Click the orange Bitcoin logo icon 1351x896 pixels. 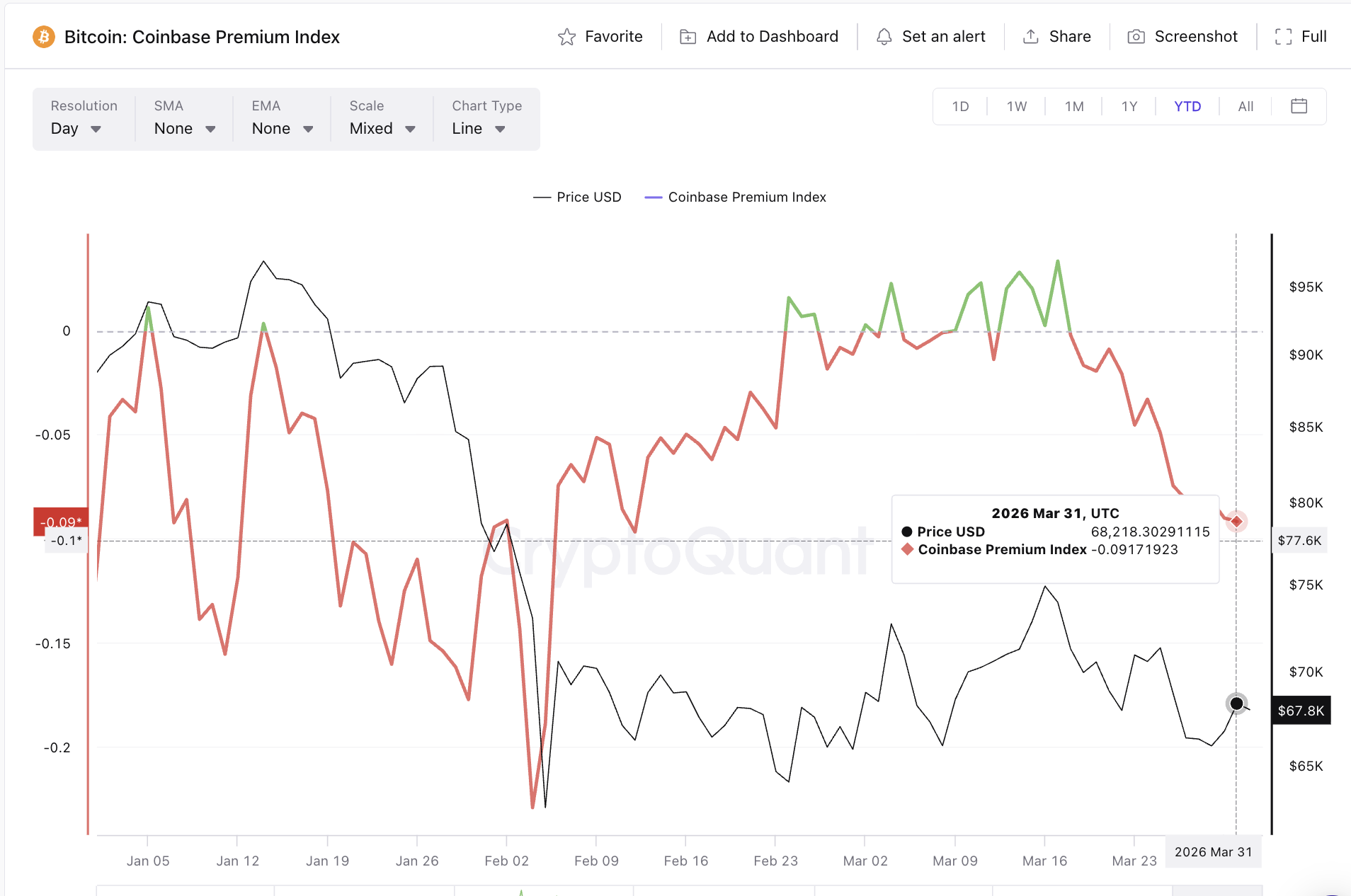pos(44,37)
